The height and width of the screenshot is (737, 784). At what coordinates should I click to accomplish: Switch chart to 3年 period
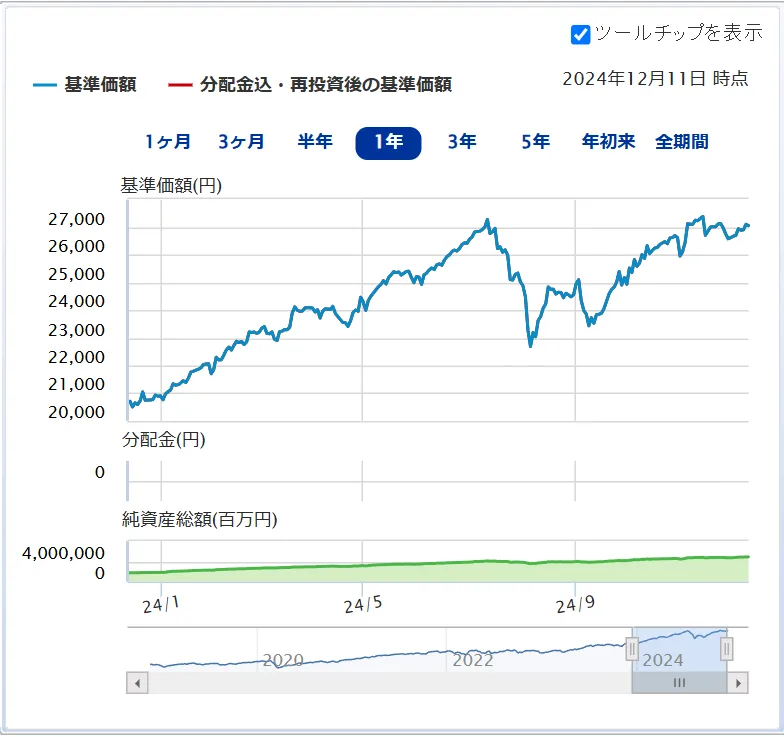coord(462,142)
